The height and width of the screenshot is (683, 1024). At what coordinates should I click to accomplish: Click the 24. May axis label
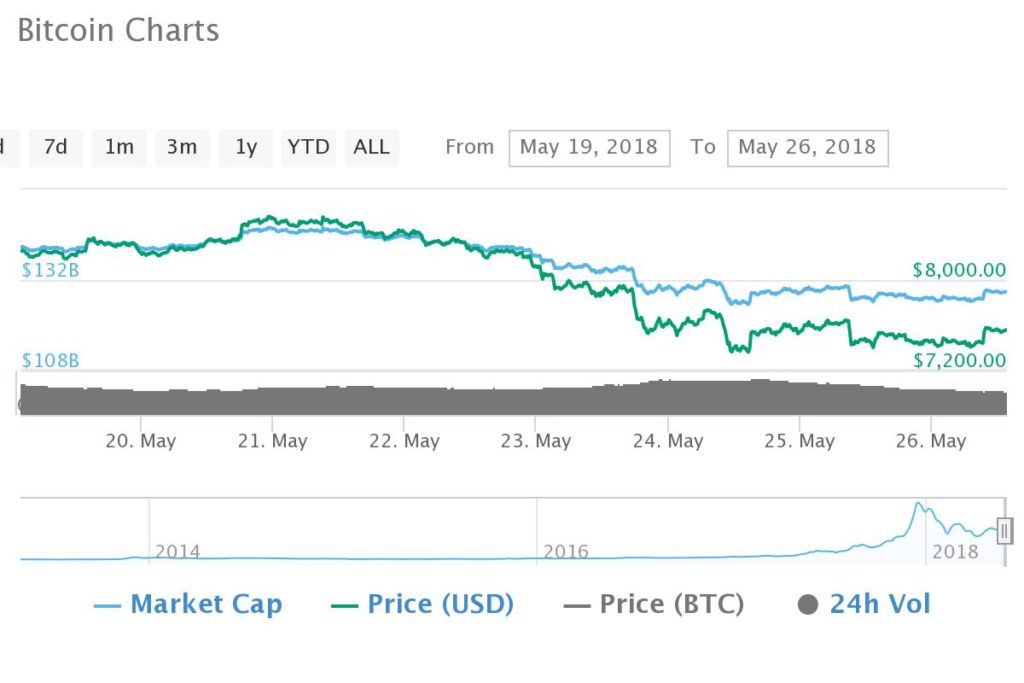coord(667,441)
